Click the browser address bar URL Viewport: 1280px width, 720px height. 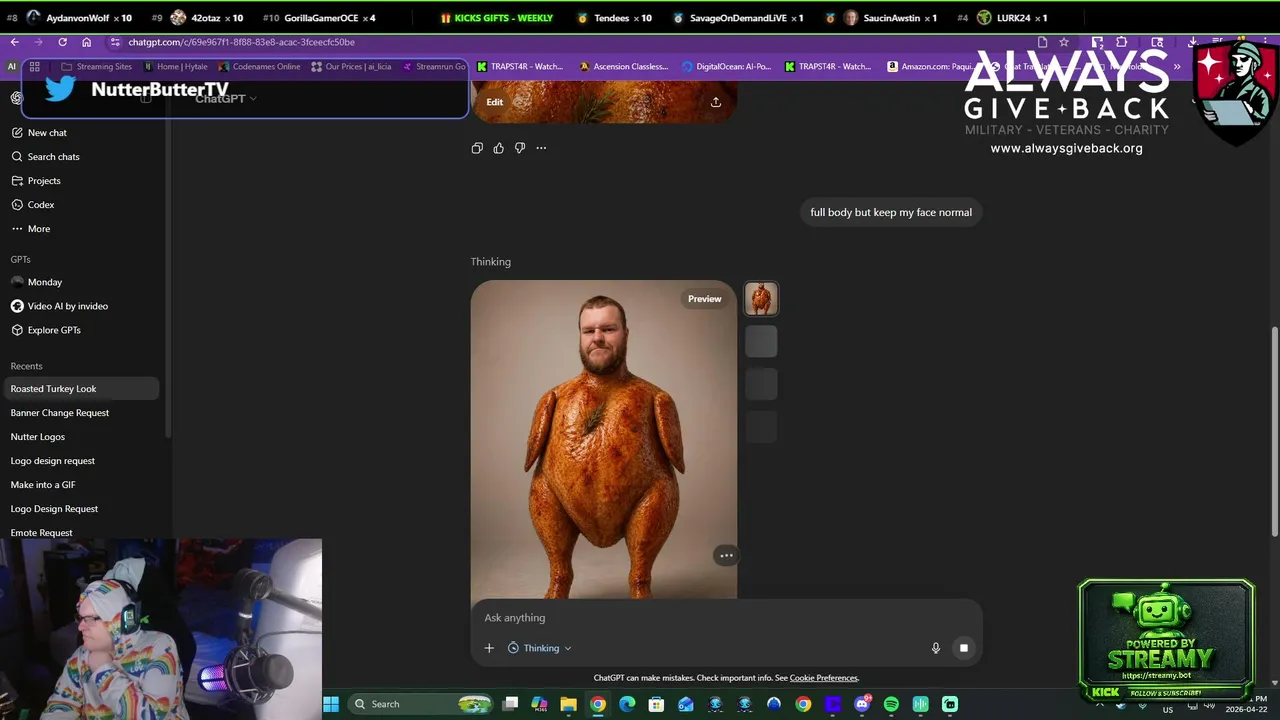click(x=241, y=42)
